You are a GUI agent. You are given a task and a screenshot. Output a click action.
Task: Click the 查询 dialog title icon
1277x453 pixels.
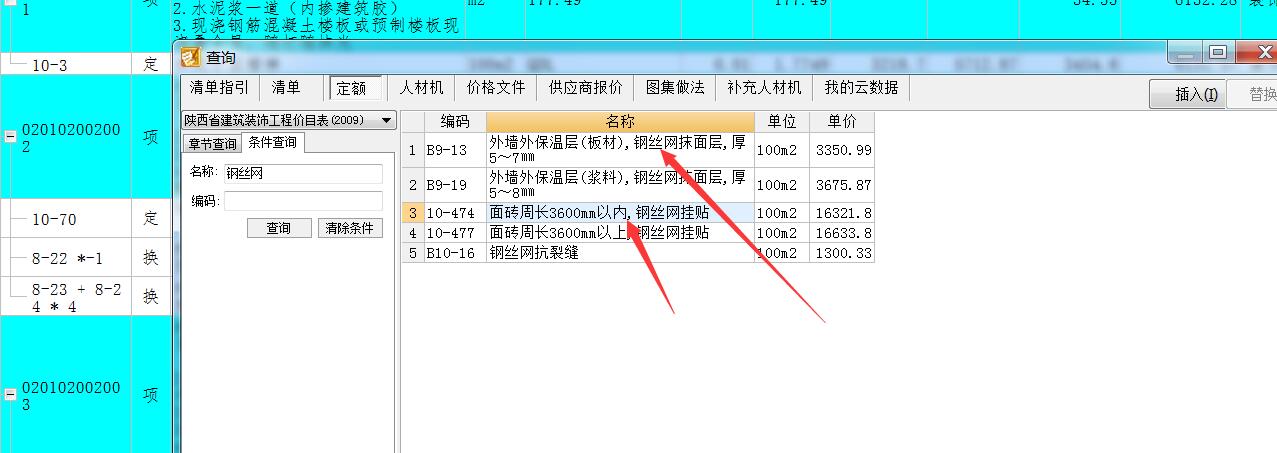[x=191, y=58]
